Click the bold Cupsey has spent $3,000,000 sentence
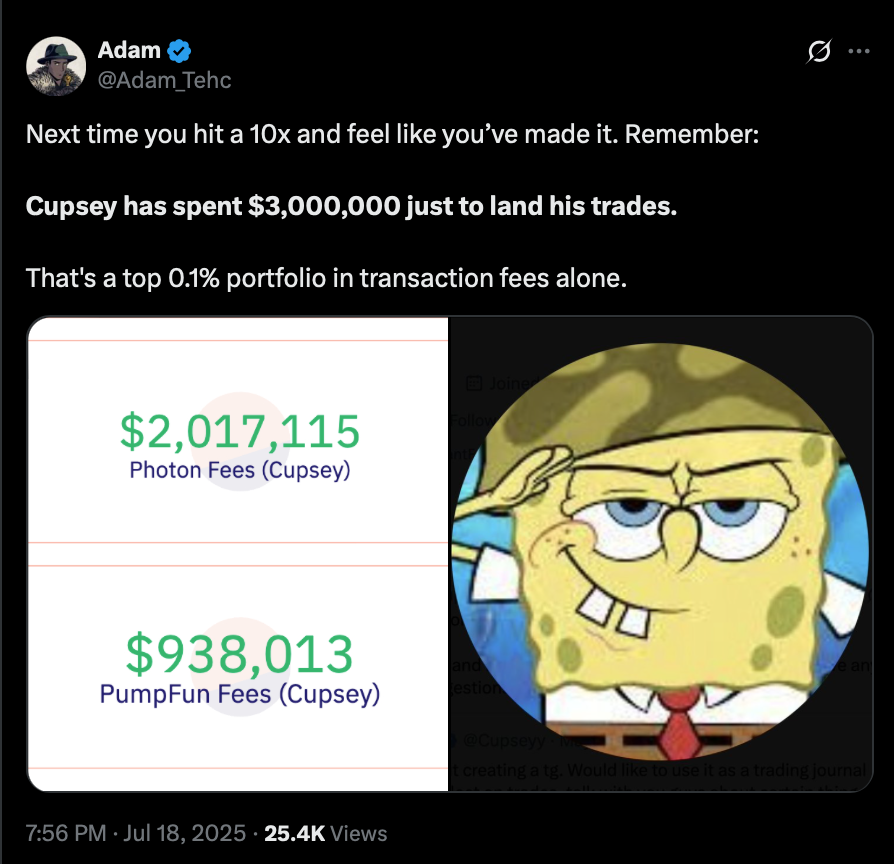The width and height of the screenshot is (894, 864). [x=351, y=207]
